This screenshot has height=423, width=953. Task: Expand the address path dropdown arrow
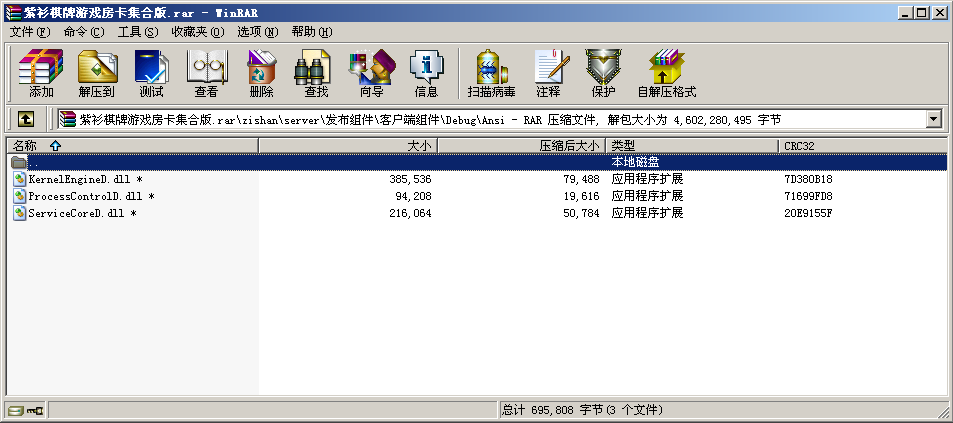point(934,120)
